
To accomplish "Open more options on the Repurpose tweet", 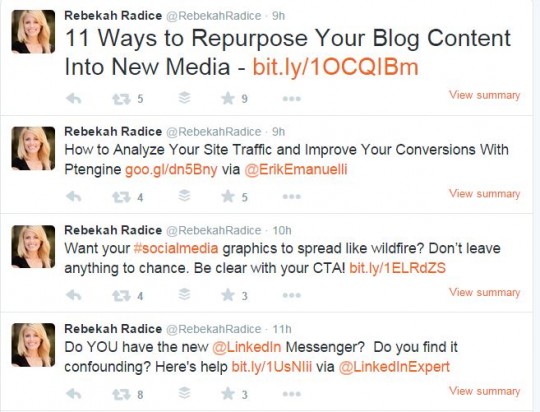I will point(292,99).
